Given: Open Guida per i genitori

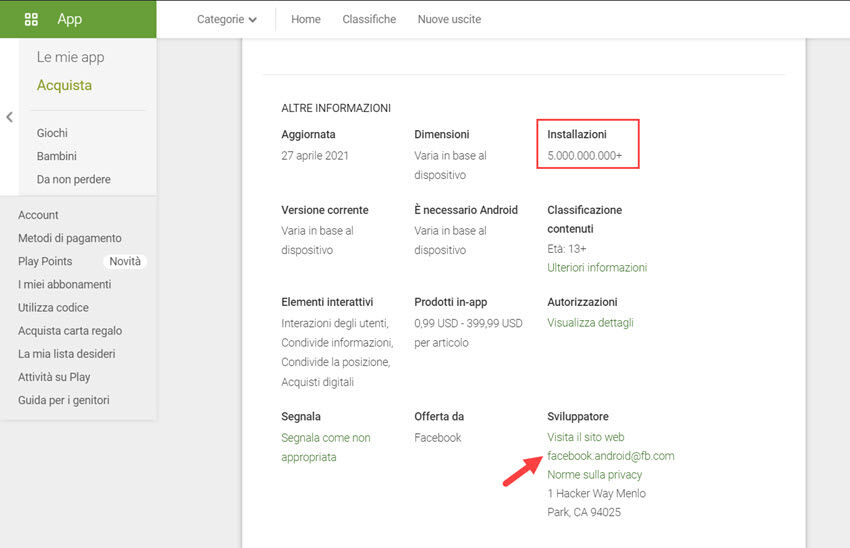Looking at the screenshot, I should (x=63, y=400).
